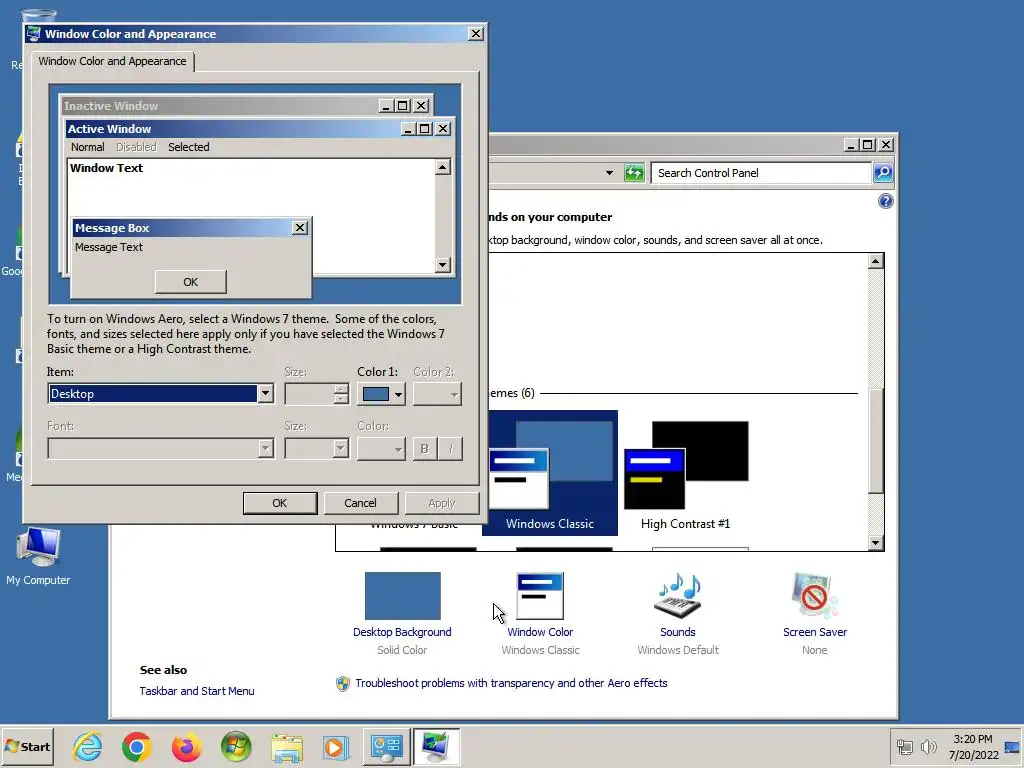Click the Control Panel search magnifier
This screenshot has height=768, width=1024.
883,173
